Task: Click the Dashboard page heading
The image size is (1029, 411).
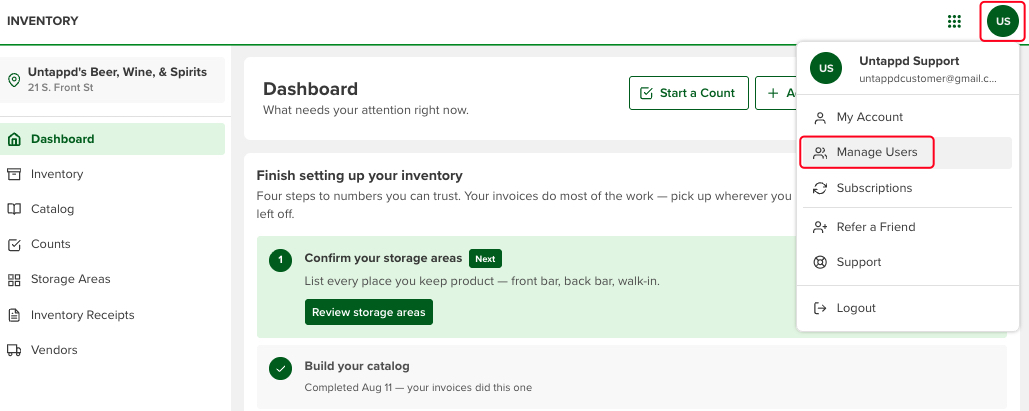Action: tap(310, 89)
